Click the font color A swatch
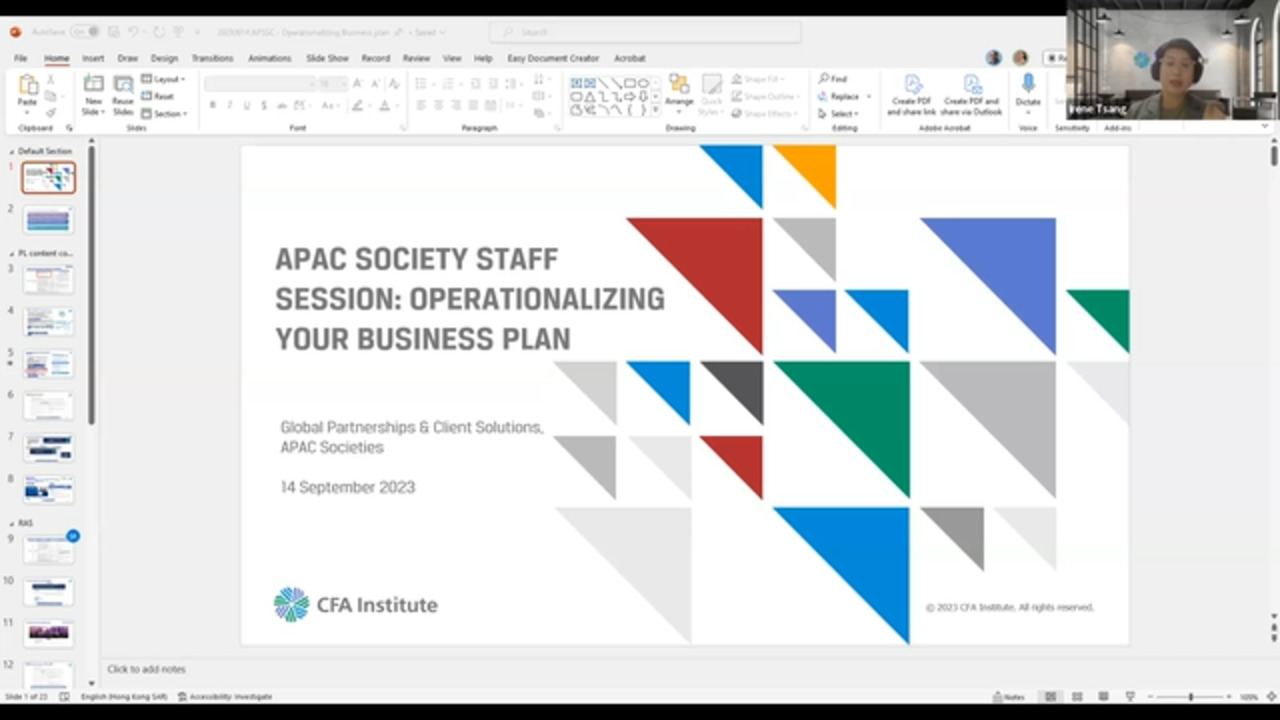This screenshot has height=720, width=1280. point(385,105)
